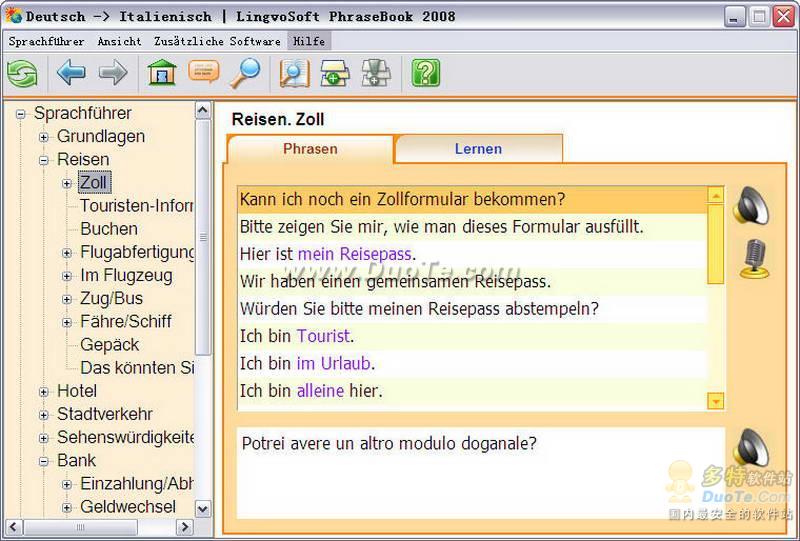Collapse the Bank tree node

click(44, 461)
